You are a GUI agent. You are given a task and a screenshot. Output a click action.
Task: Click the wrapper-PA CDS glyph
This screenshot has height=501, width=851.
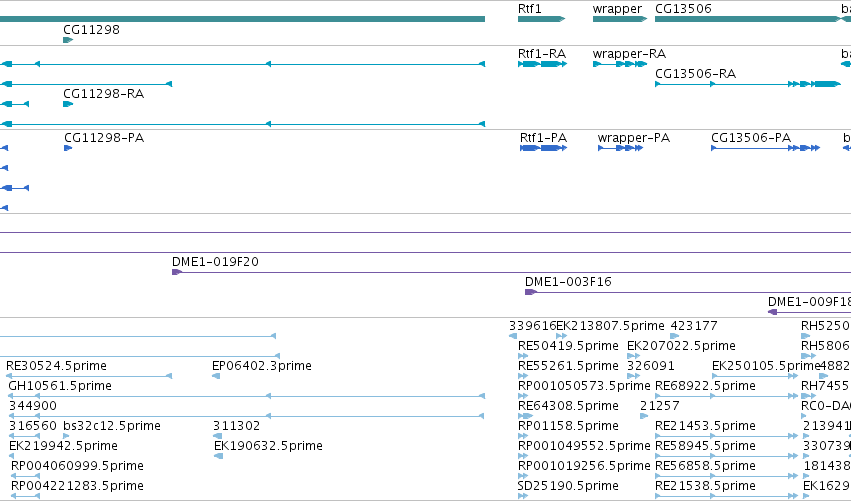(620, 148)
